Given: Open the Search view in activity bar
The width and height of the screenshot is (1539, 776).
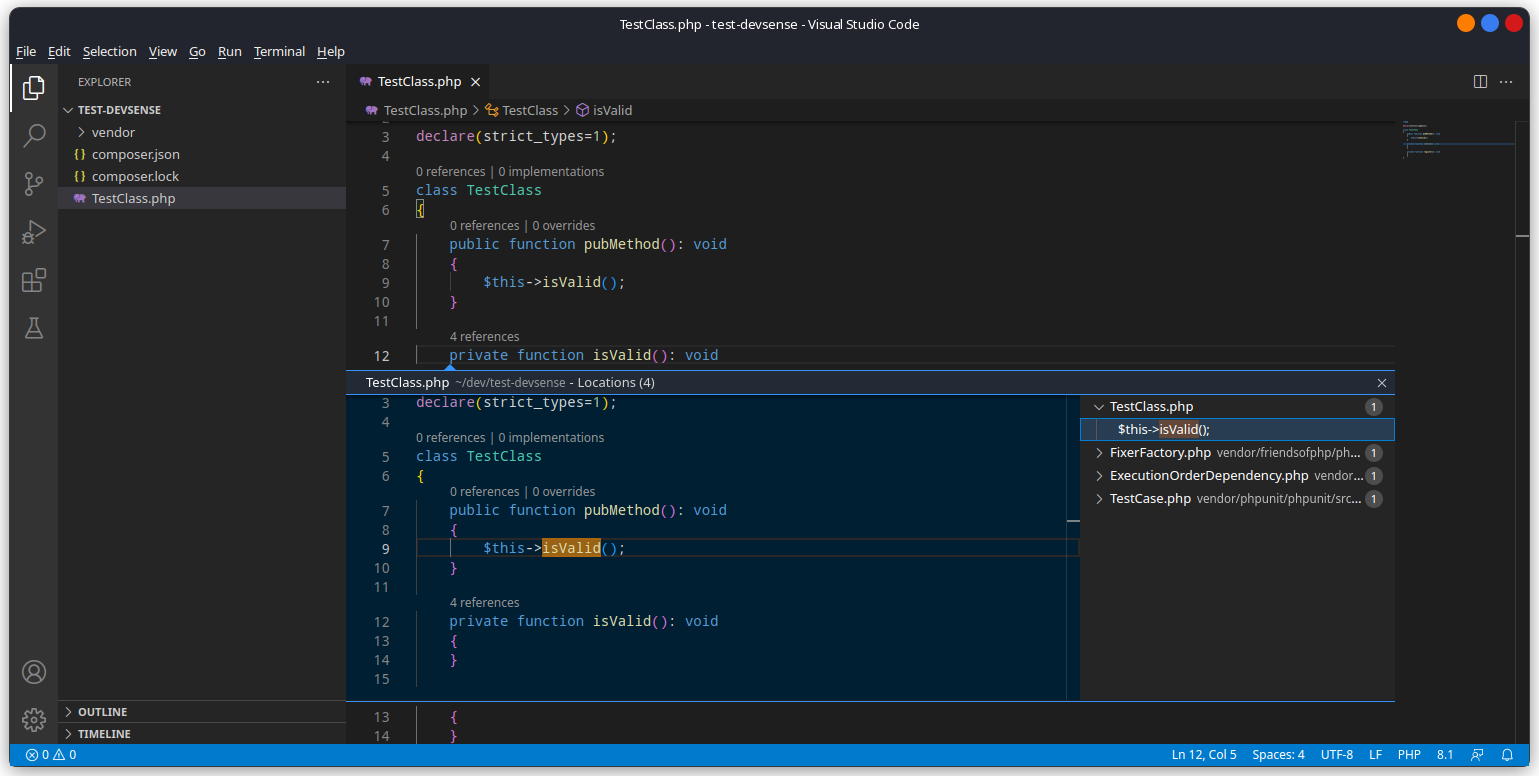Looking at the screenshot, I should point(34,135).
